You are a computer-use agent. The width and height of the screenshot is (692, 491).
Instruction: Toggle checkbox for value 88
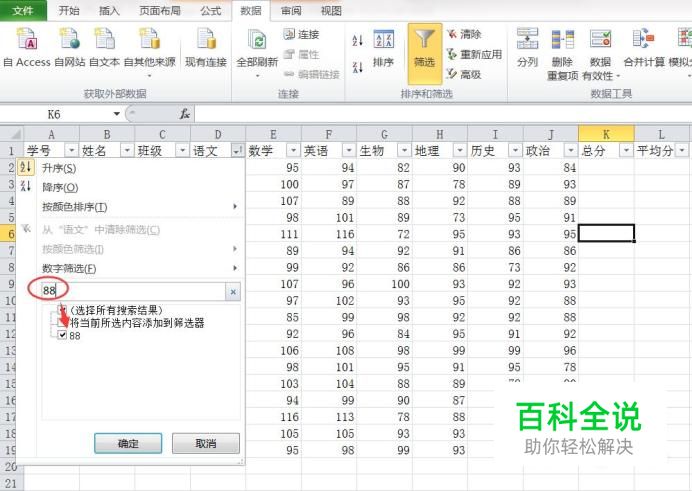tap(62, 335)
